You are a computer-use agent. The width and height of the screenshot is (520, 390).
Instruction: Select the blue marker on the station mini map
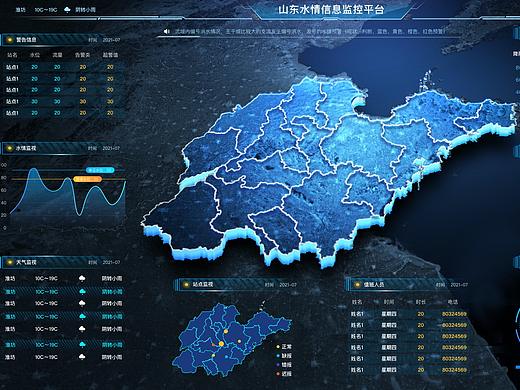[227, 357]
